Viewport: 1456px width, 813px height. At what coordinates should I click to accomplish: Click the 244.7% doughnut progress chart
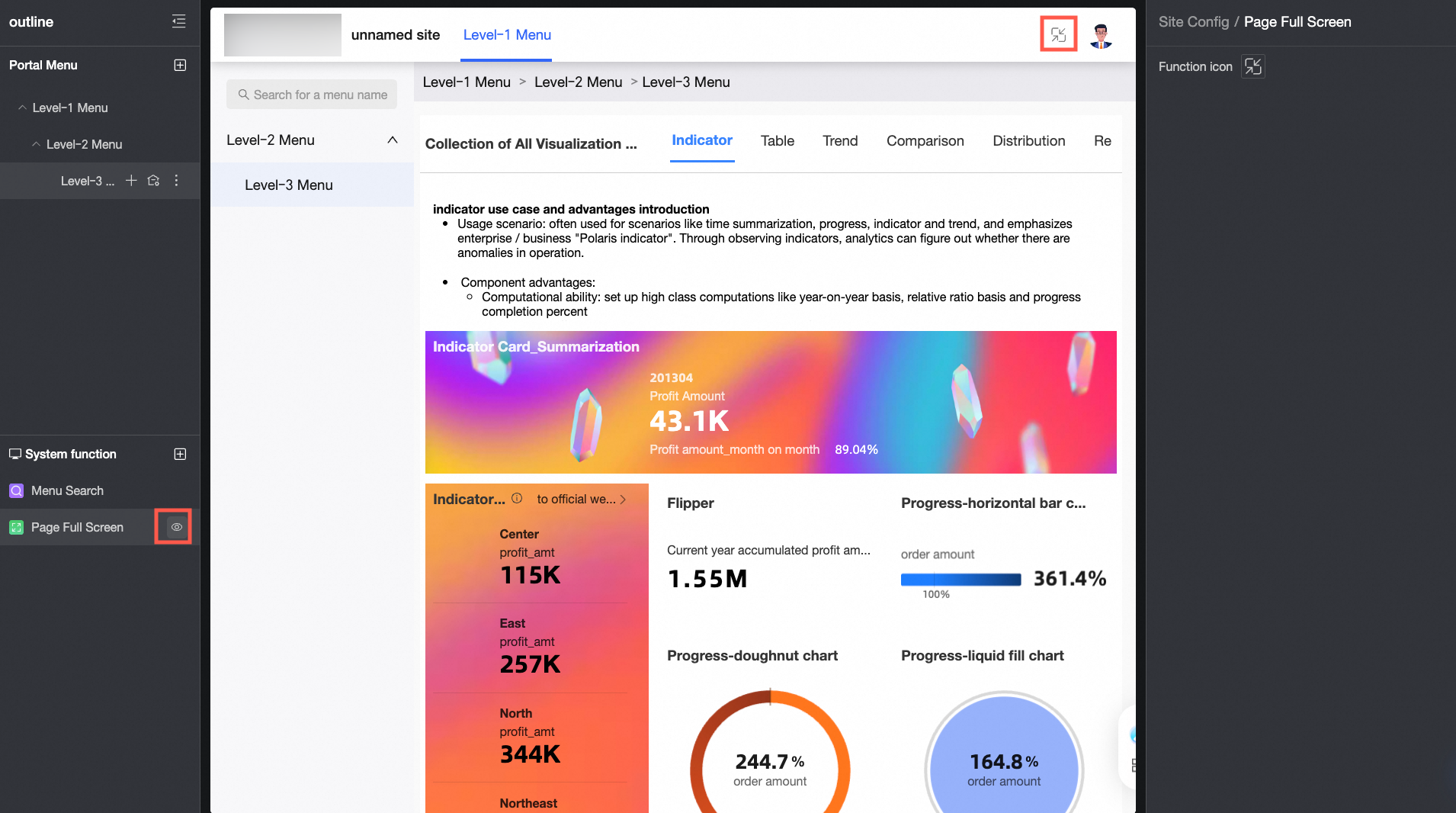point(770,751)
